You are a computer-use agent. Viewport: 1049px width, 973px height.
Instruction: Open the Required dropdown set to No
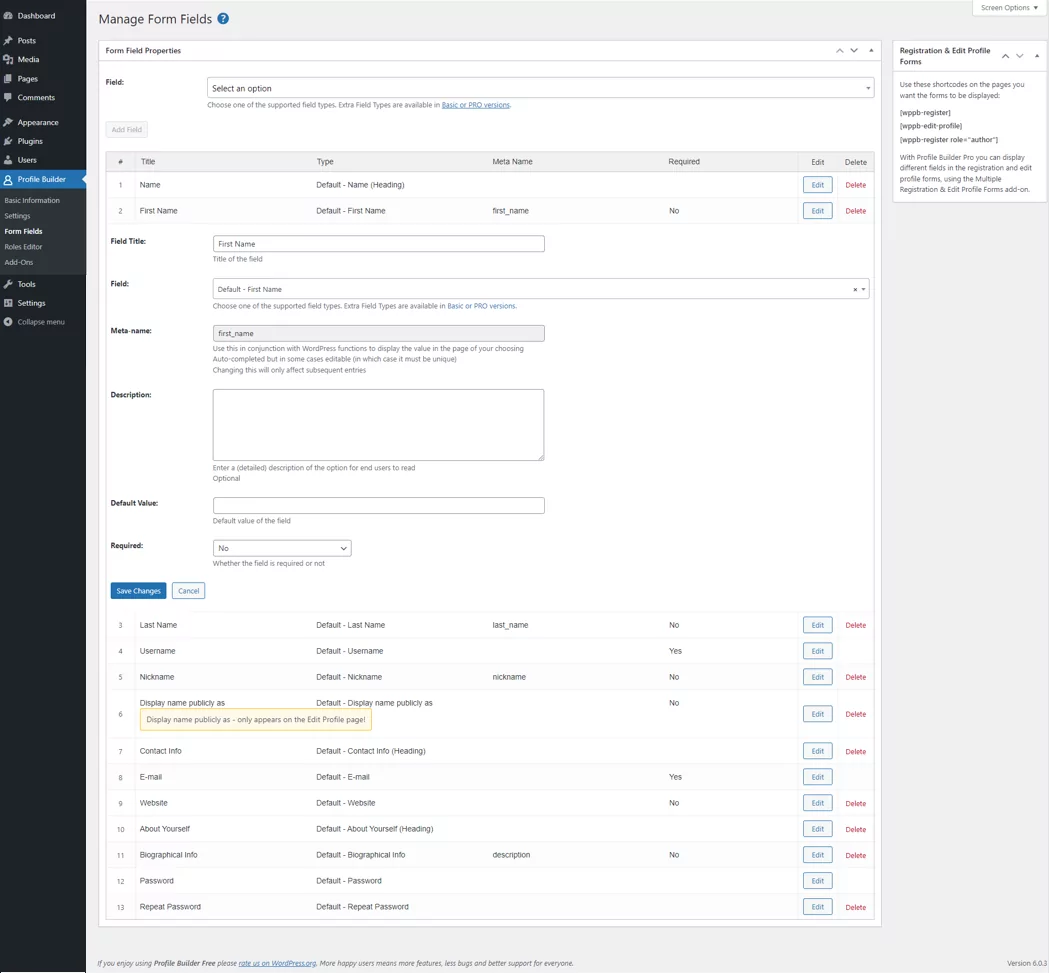point(282,548)
